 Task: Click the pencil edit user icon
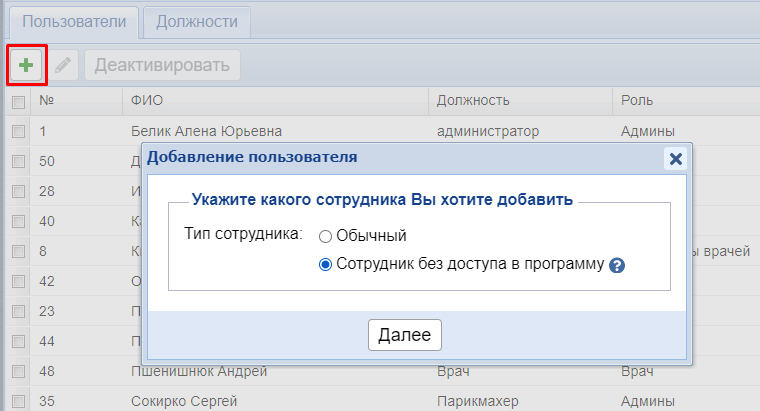coord(63,66)
